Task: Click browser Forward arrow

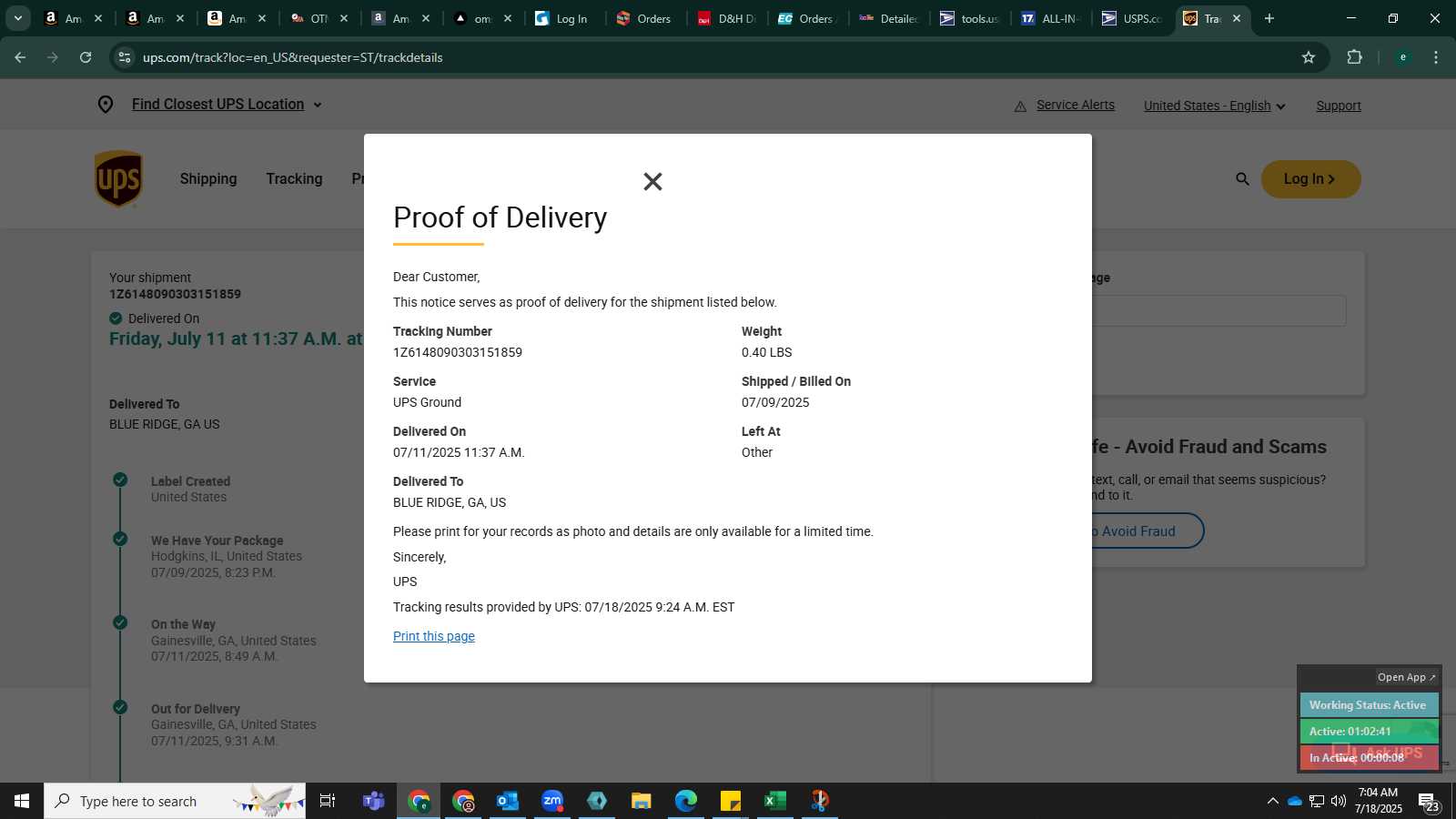Action: coord(53,57)
